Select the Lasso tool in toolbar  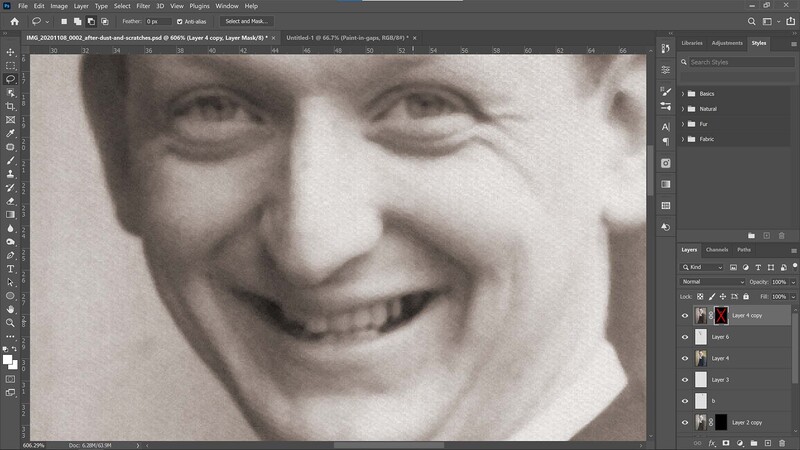tap(10, 79)
